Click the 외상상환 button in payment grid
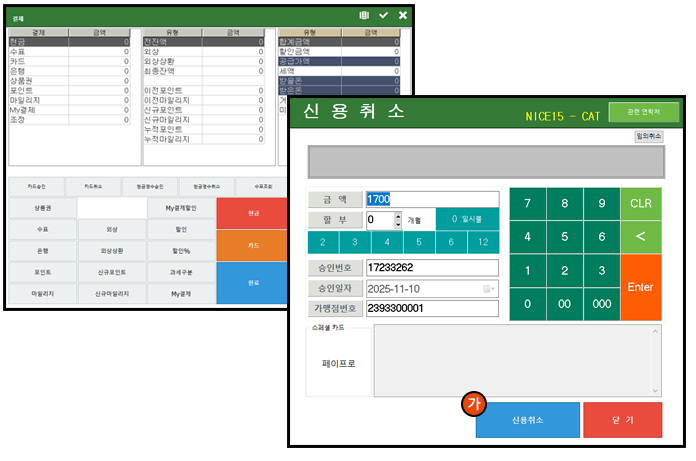This screenshot has width=696, height=461. (112, 251)
